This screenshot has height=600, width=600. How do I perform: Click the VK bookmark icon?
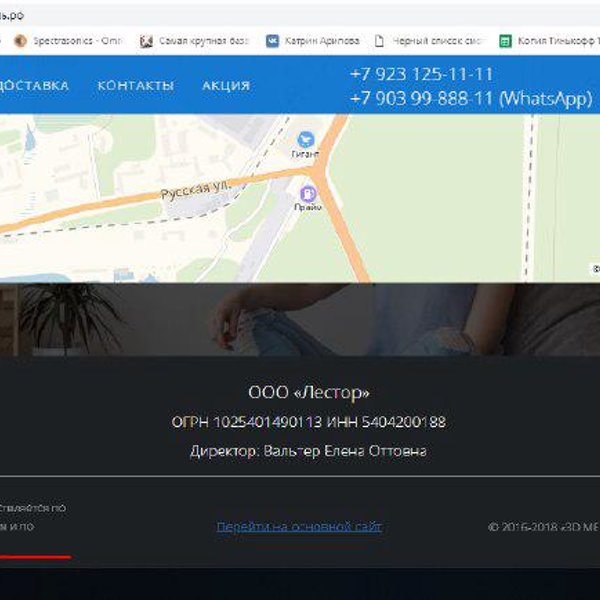[272, 41]
